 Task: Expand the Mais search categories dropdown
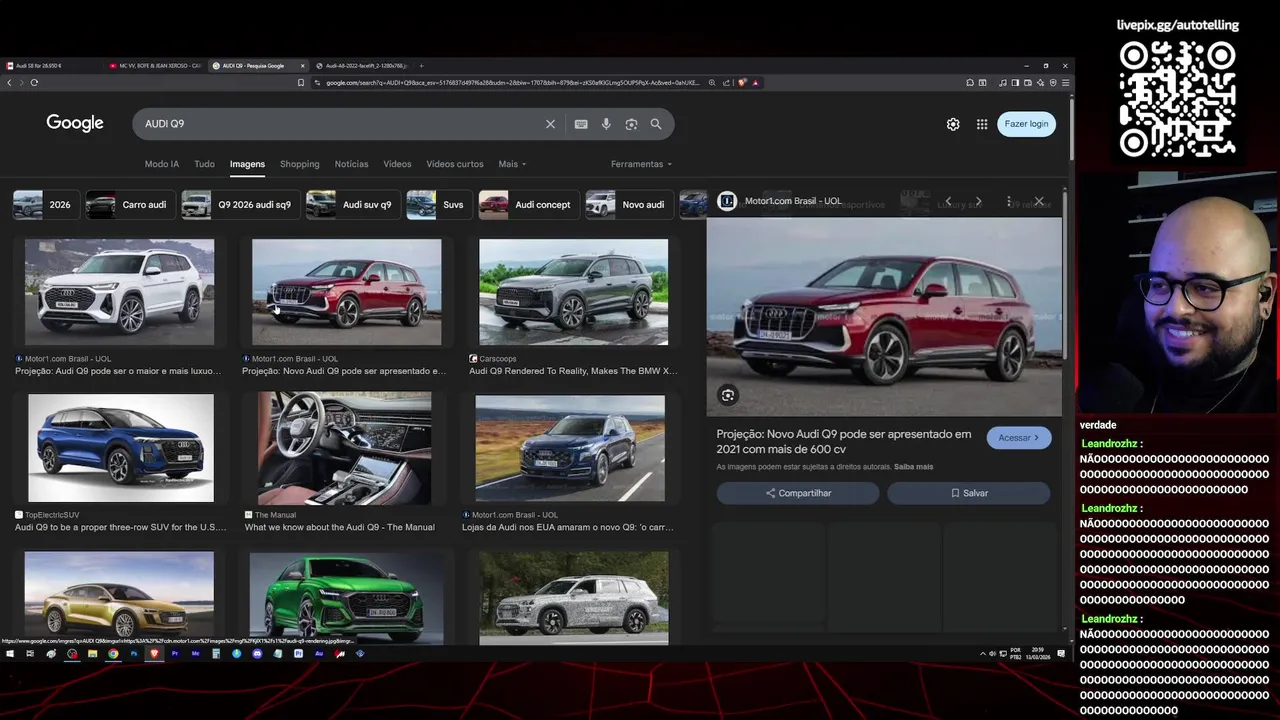(512, 164)
